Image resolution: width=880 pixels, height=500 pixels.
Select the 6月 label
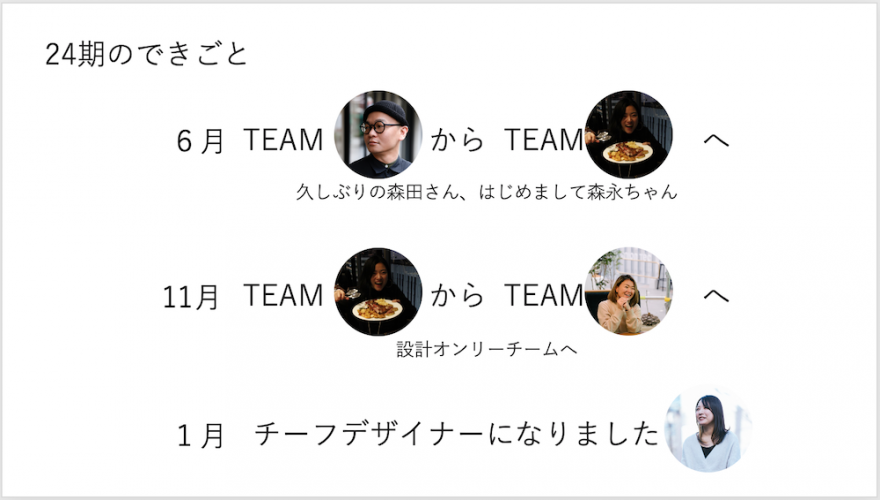pos(200,141)
